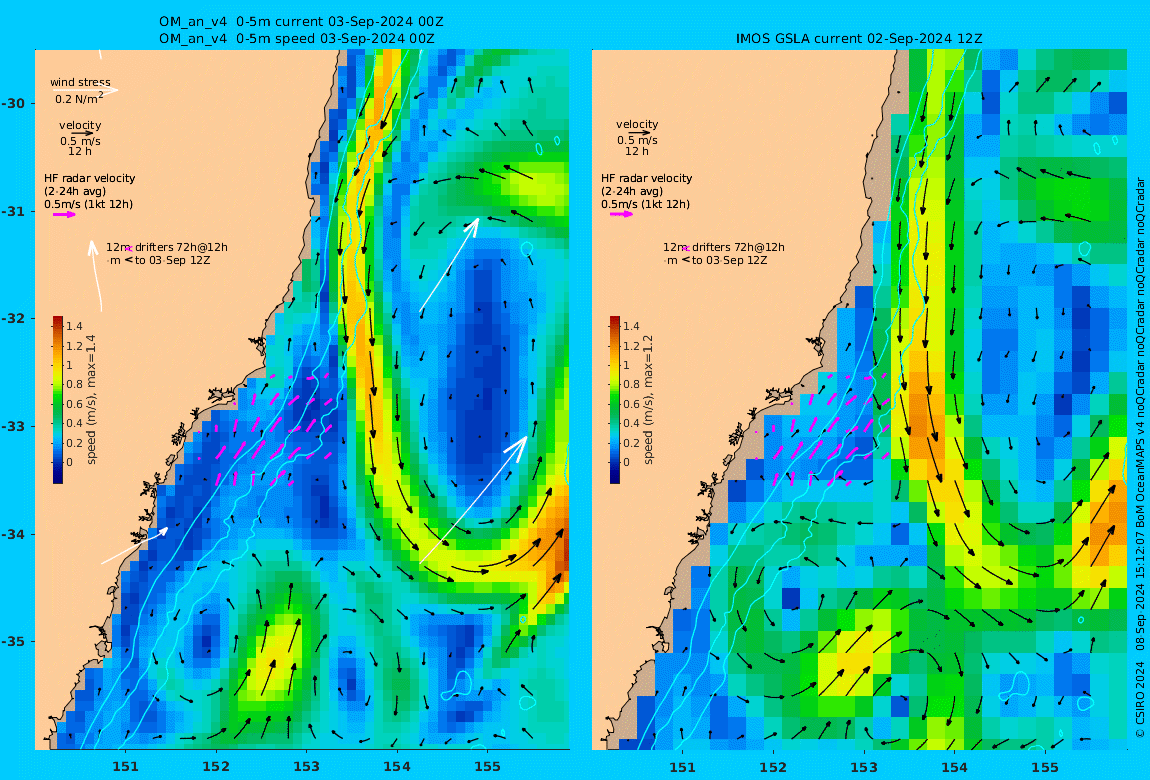Click the 'speed (m/s), max=1.2' color bar label
Screen dimensions: 1150x780
[x=648, y=400]
